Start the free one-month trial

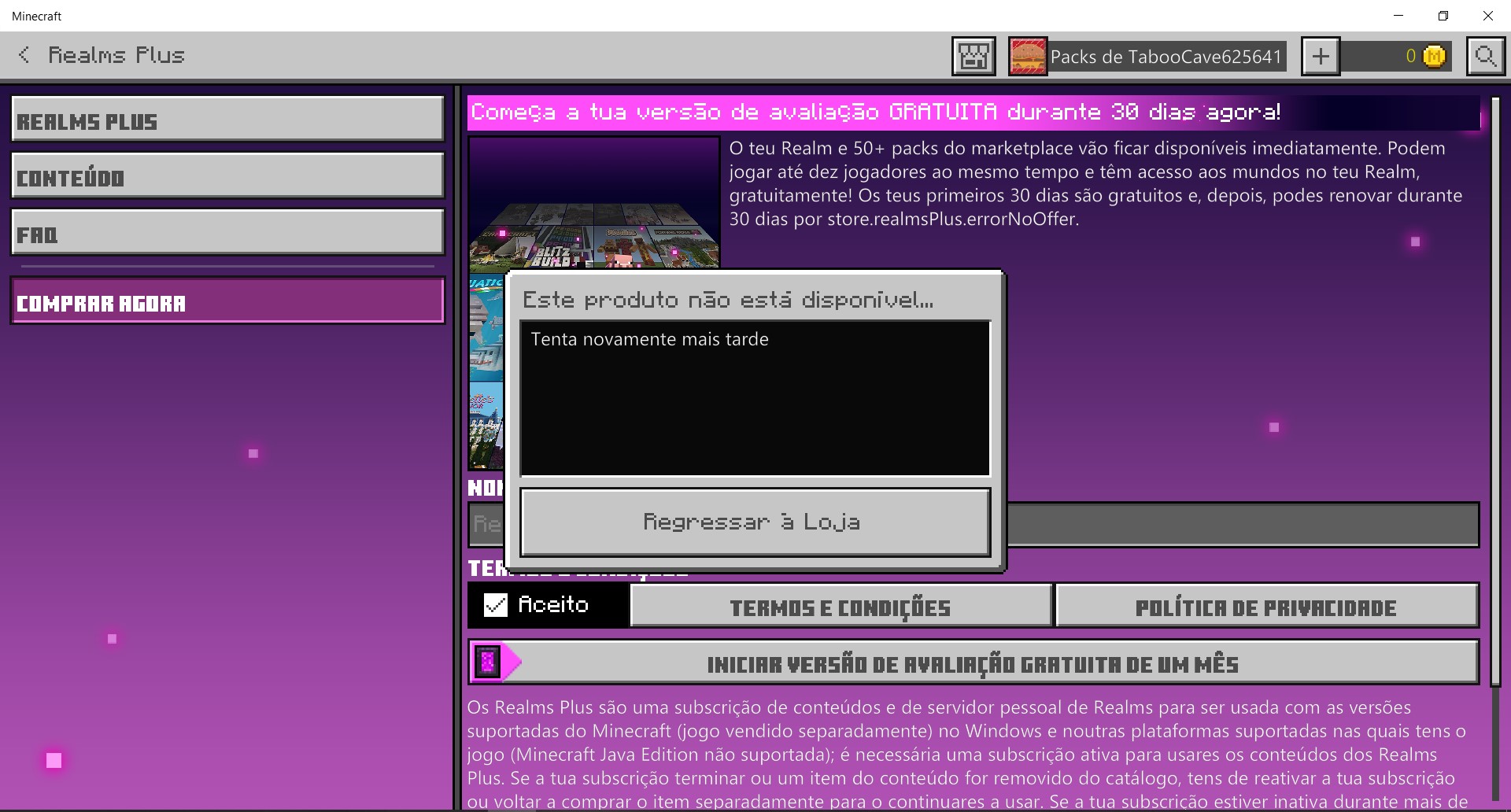[x=973, y=663]
